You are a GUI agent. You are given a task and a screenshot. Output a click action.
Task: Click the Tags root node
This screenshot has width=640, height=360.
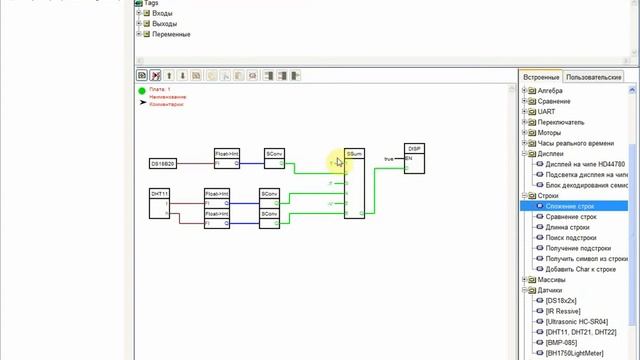point(151,3)
